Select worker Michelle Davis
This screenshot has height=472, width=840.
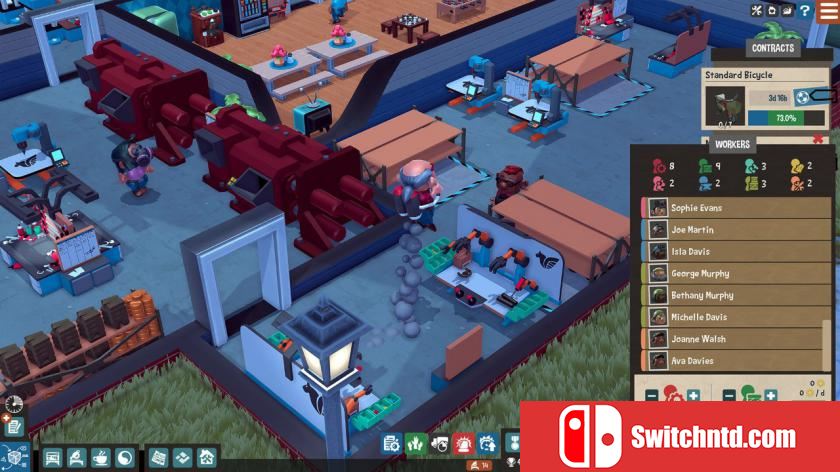tap(736, 317)
